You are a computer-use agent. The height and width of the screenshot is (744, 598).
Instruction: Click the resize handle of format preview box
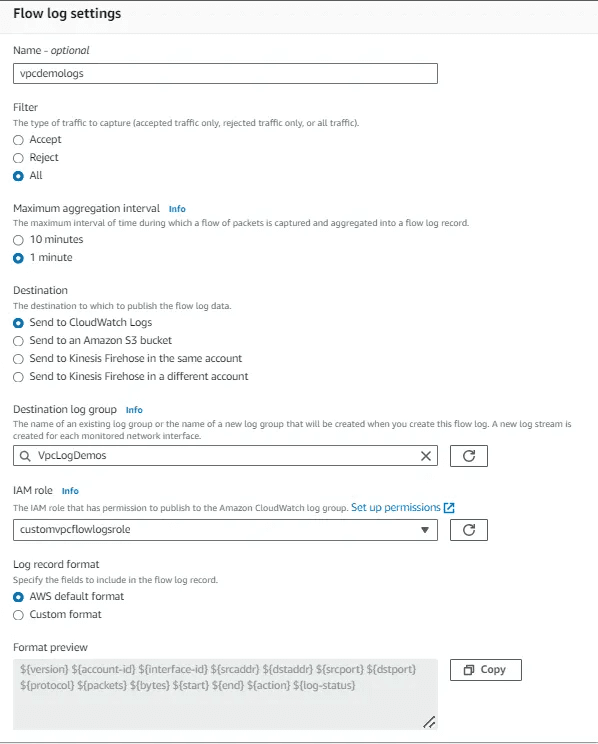(429, 722)
